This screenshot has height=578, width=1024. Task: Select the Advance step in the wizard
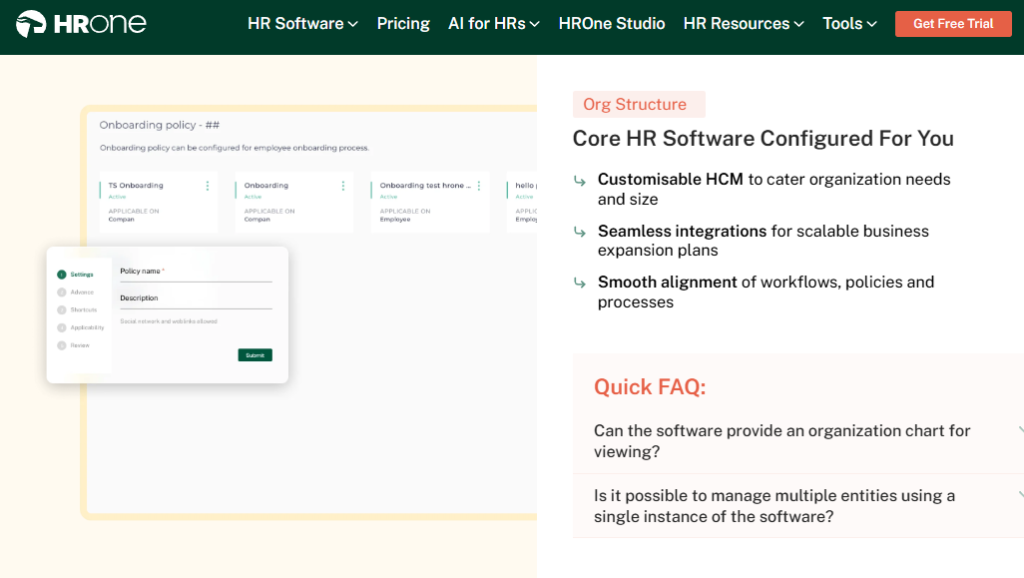(75, 292)
